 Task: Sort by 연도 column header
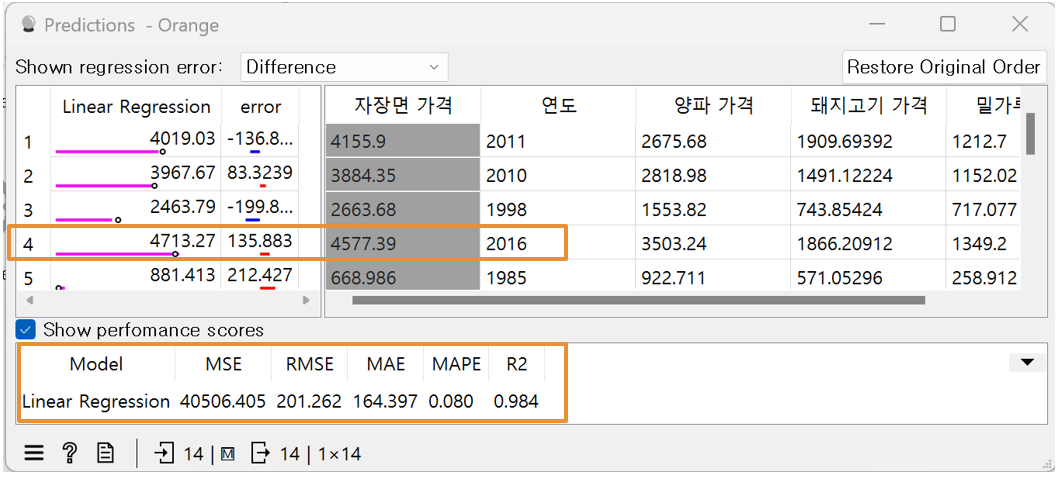pyautogui.click(x=558, y=106)
